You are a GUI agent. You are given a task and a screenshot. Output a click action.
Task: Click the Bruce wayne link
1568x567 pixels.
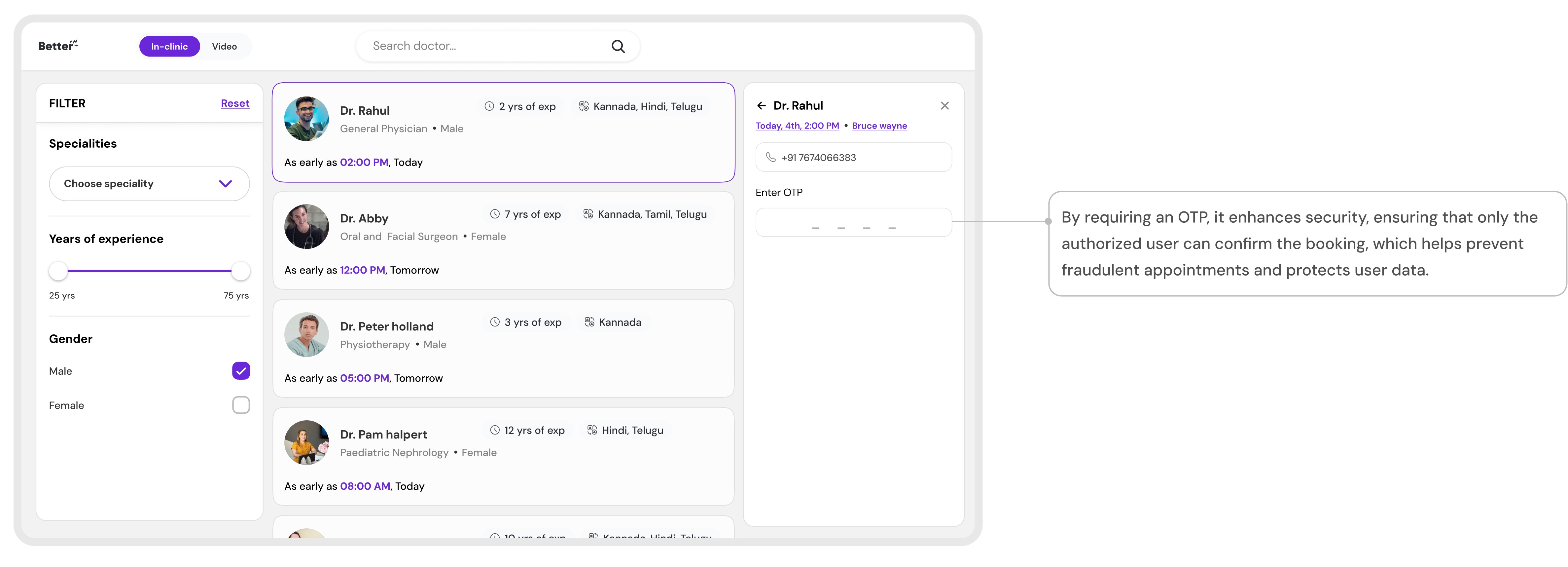coord(879,126)
